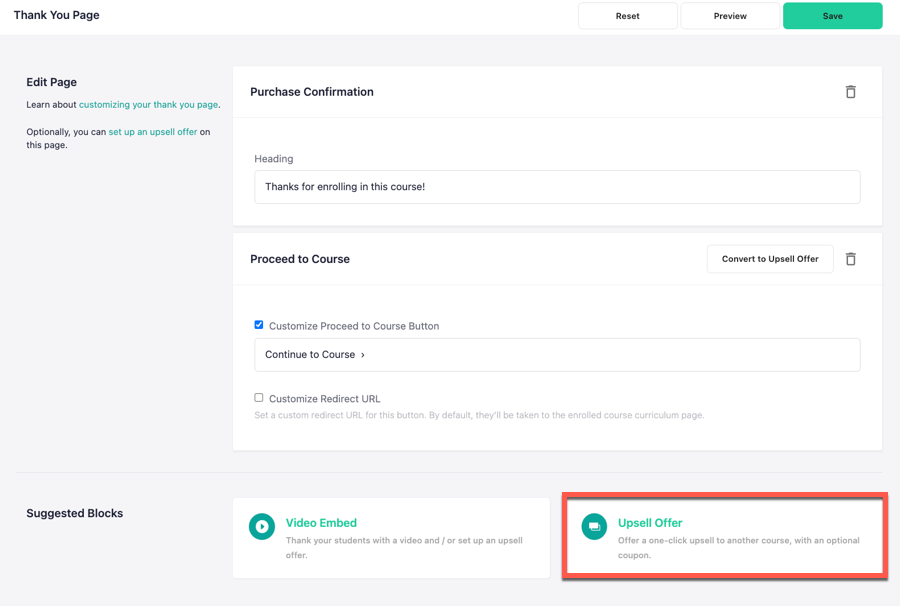This screenshot has width=900, height=606.
Task: Delete the Purchase Confirmation block via trash icon
Action: pos(851,92)
